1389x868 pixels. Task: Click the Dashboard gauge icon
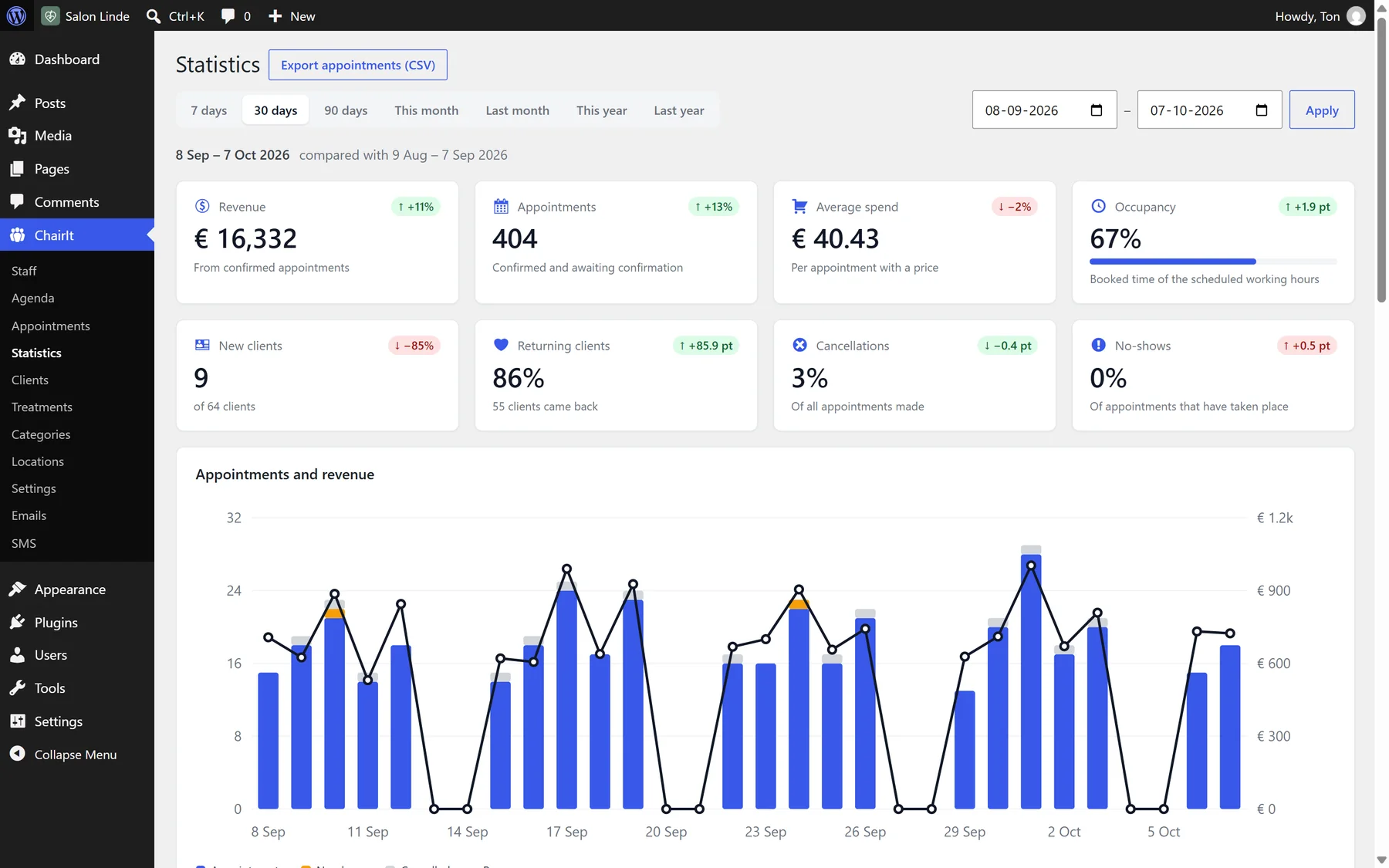click(x=17, y=59)
